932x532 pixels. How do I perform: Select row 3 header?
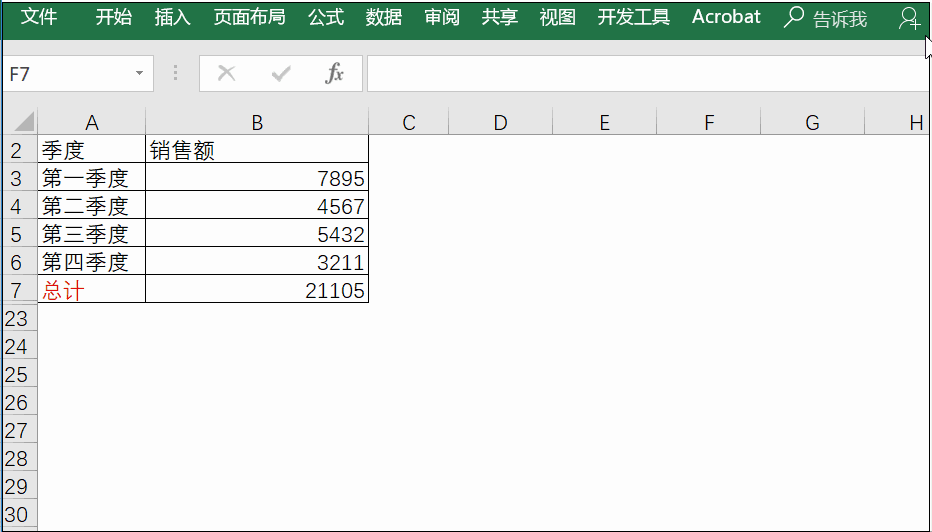20,178
